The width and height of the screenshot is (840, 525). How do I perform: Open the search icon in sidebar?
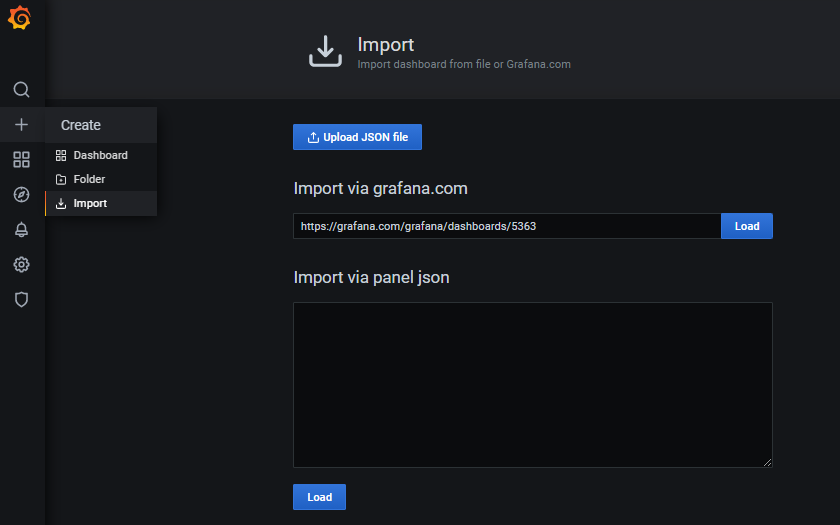(21, 89)
